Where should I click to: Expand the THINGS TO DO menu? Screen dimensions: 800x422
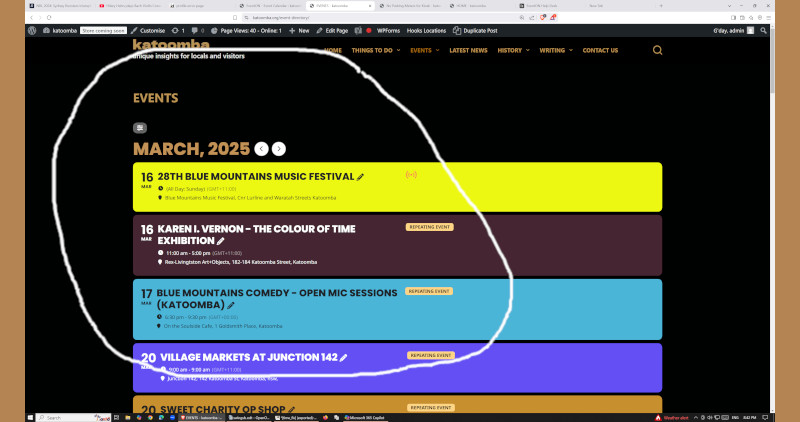[376, 51]
